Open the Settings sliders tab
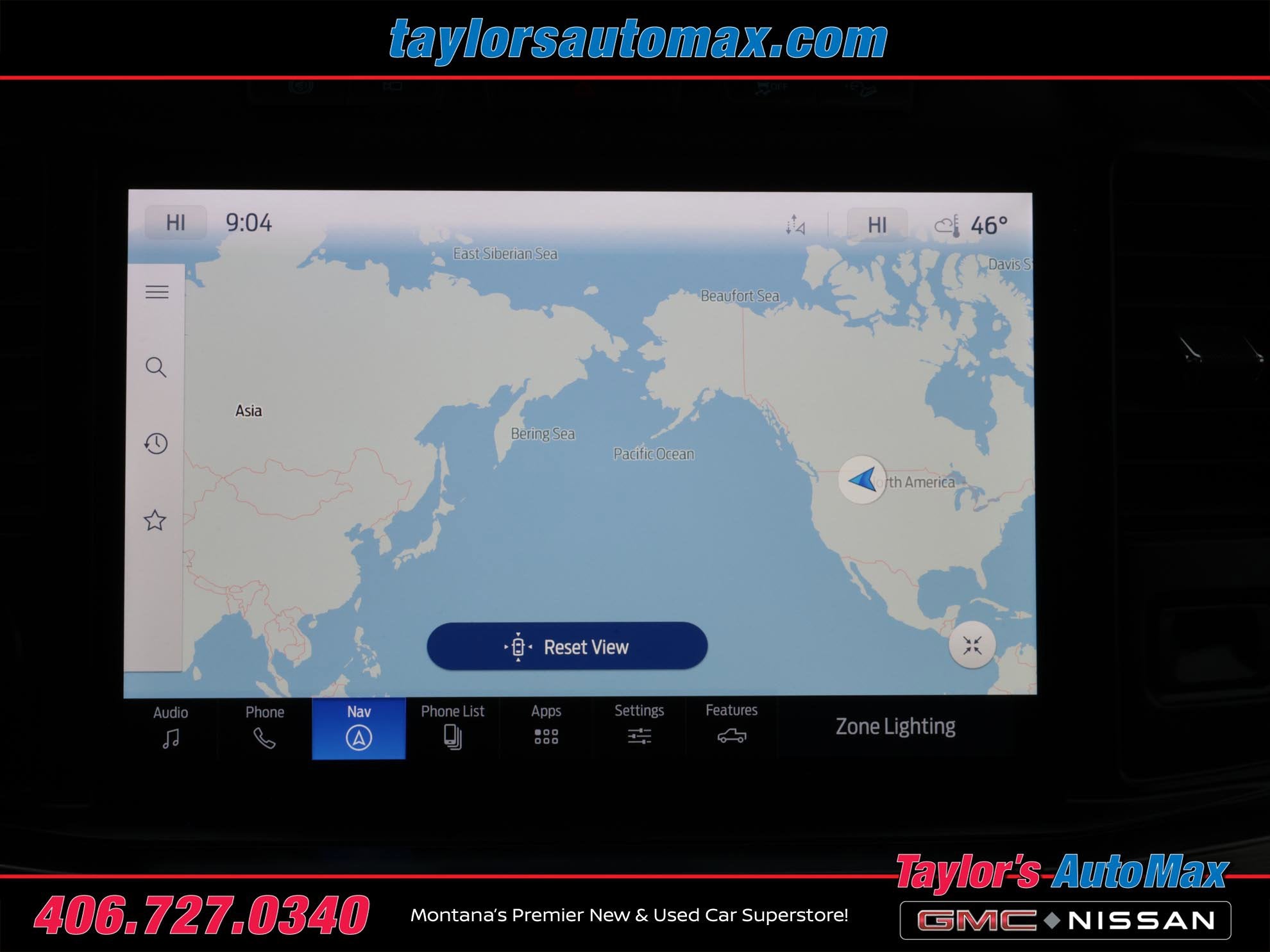This screenshot has height=952, width=1270. tap(639, 726)
